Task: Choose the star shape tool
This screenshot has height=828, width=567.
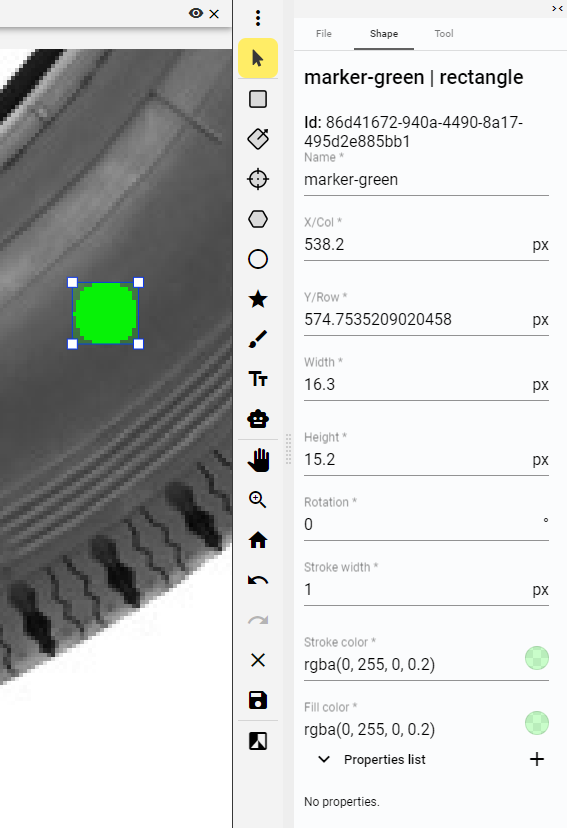Action: 258,299
